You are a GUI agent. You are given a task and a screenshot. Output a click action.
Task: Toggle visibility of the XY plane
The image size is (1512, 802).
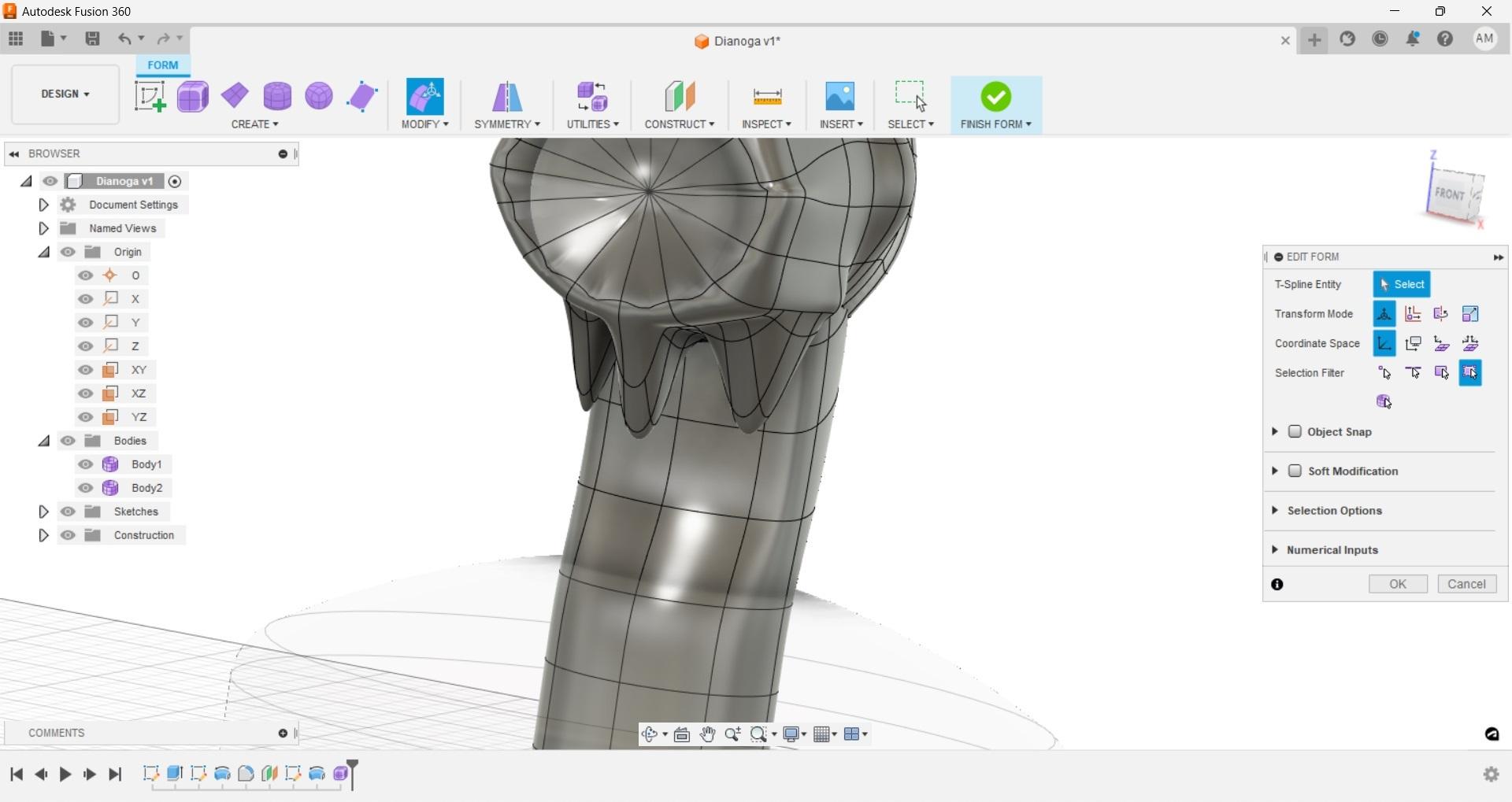click(x=85, y=370)
